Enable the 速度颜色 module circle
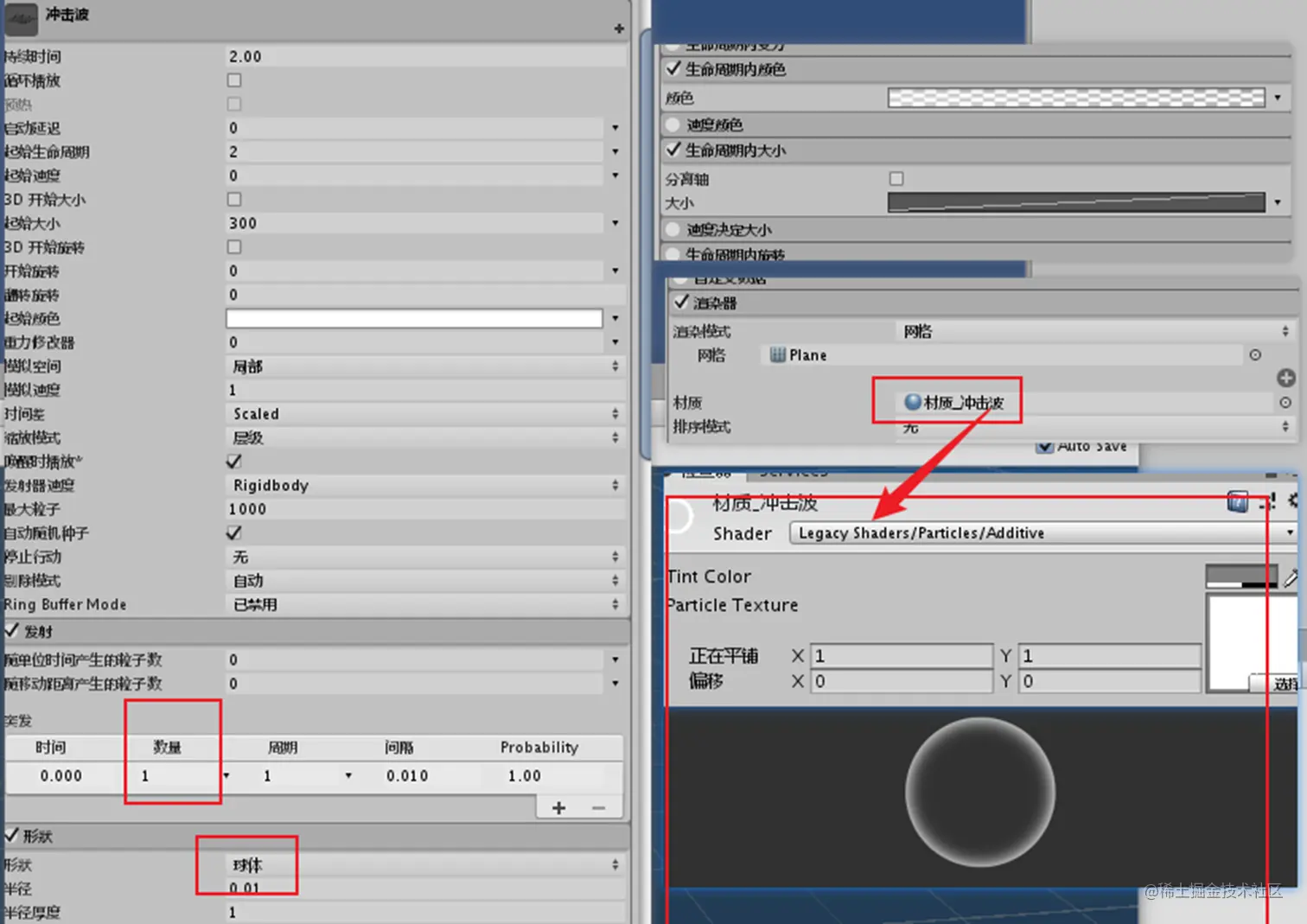This screenshot has height=924, width=1307. coord(673,124)
